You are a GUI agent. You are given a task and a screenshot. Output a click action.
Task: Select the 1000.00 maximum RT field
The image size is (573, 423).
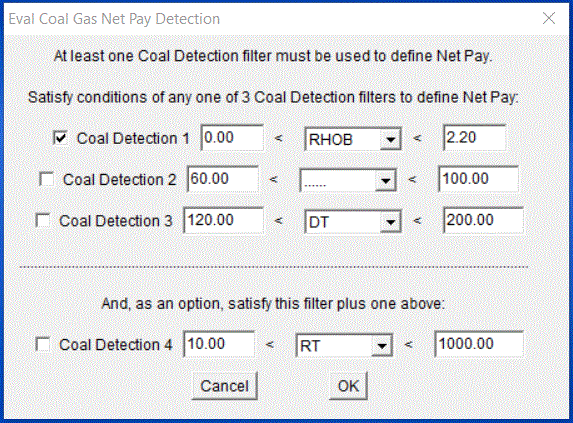(x=479, y=344)
